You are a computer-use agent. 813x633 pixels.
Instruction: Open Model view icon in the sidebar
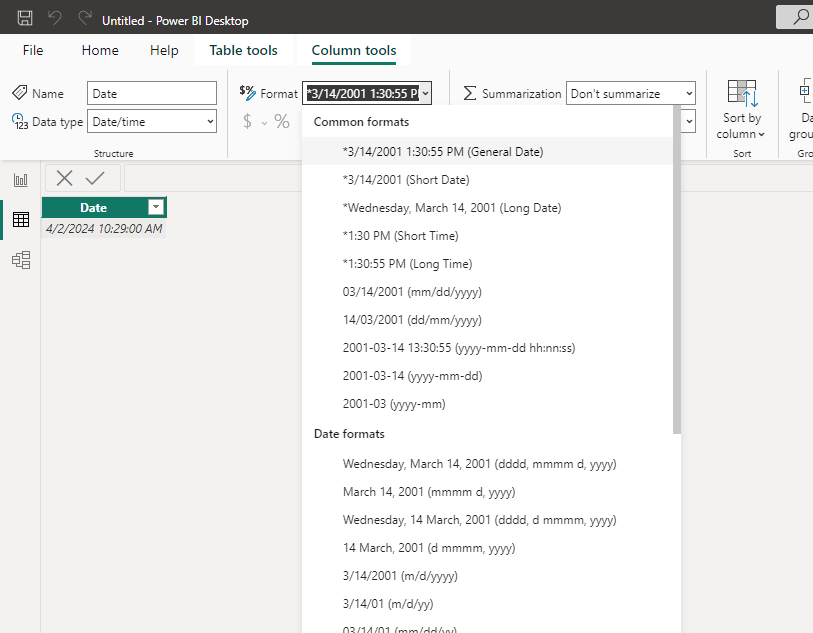click(21, 260)
